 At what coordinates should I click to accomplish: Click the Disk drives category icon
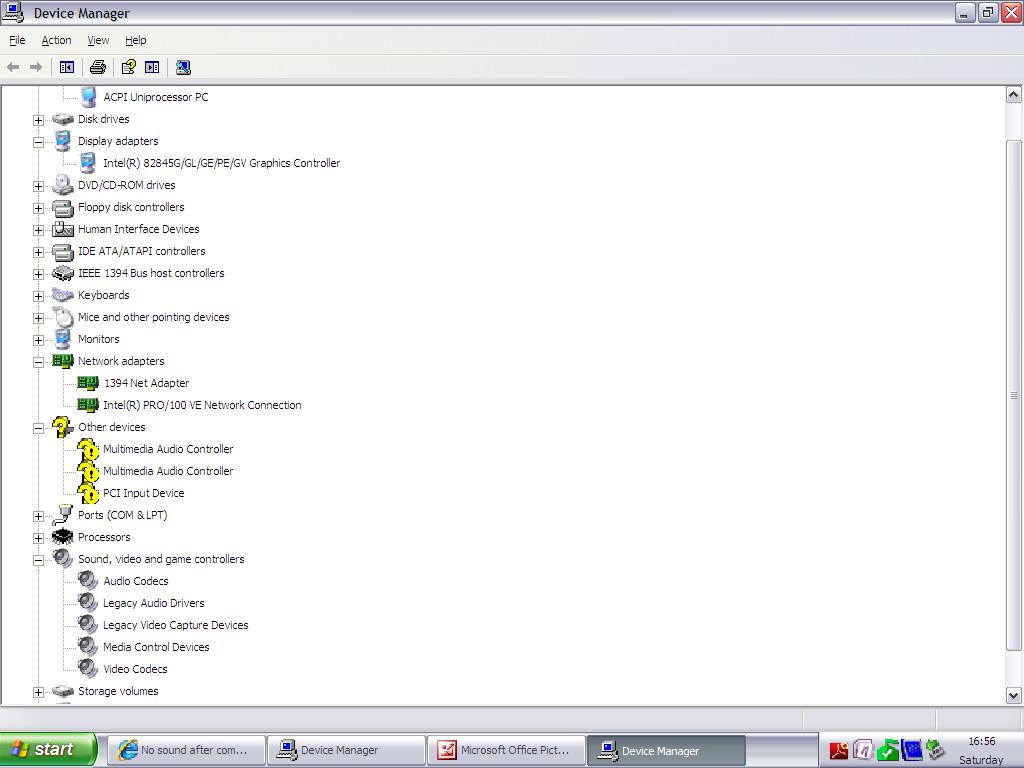pos(63,119)
